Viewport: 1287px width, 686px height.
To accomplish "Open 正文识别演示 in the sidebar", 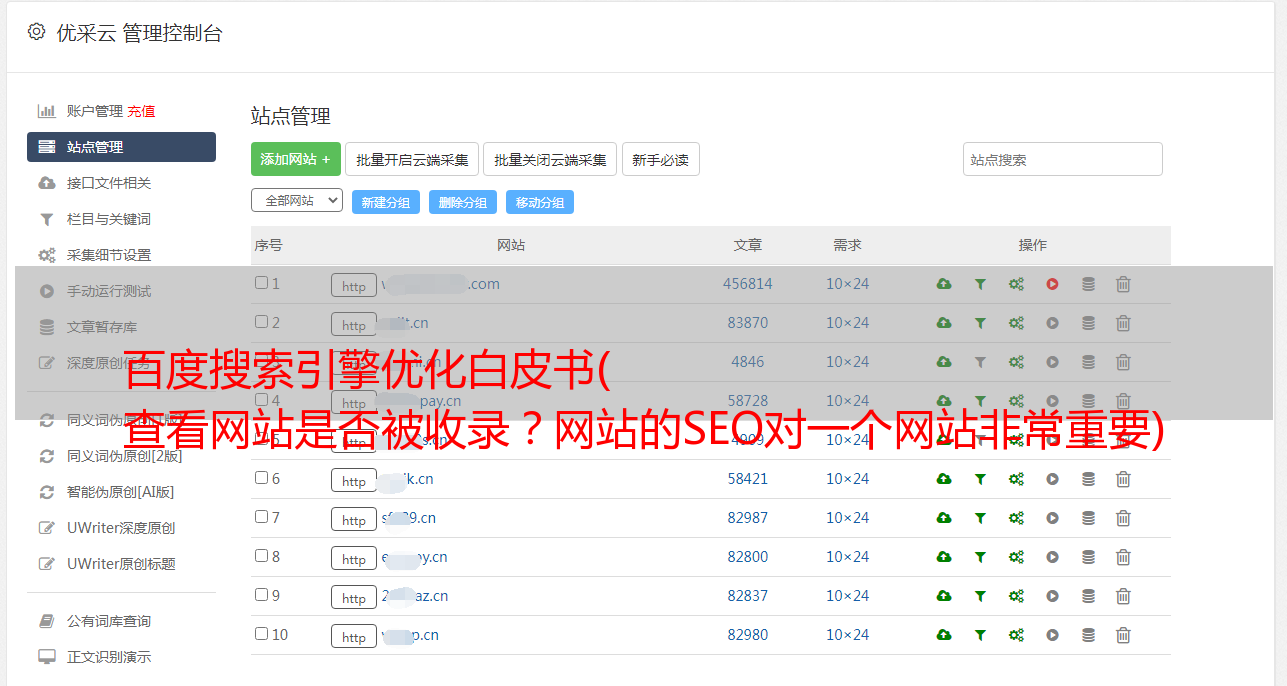I will (109, 657).
